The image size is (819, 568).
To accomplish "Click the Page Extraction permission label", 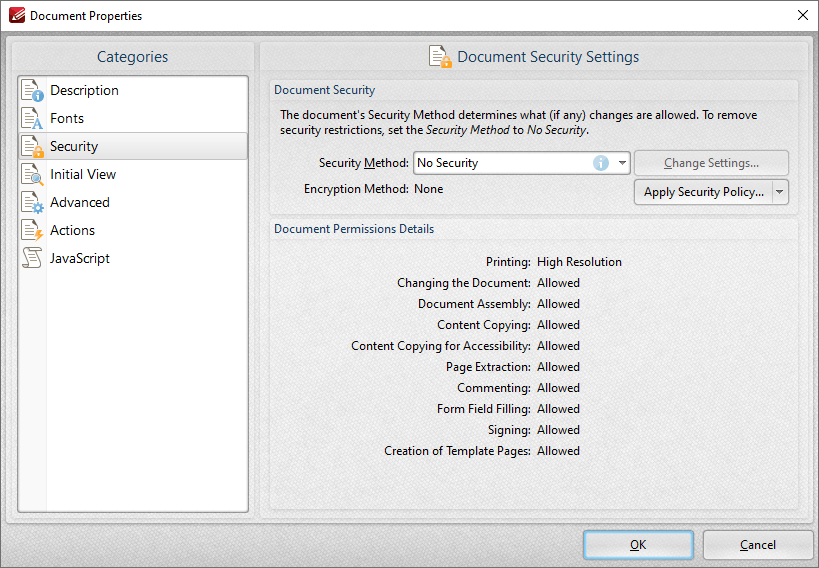I will point(488,367).
